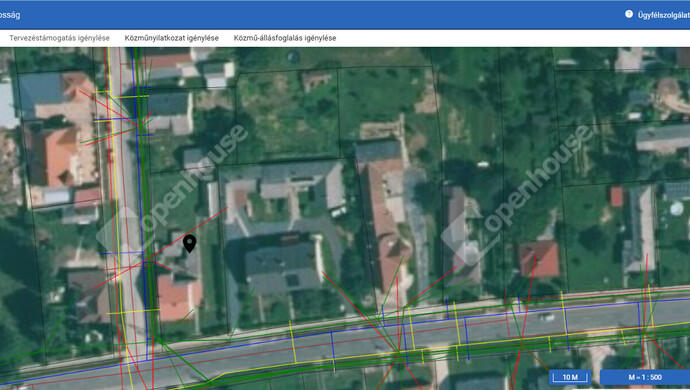This screenshot has height=390, width=690.
Task: Select the Közmű-állásfoglalás igénylése tab
Action: tap(285, 38)
